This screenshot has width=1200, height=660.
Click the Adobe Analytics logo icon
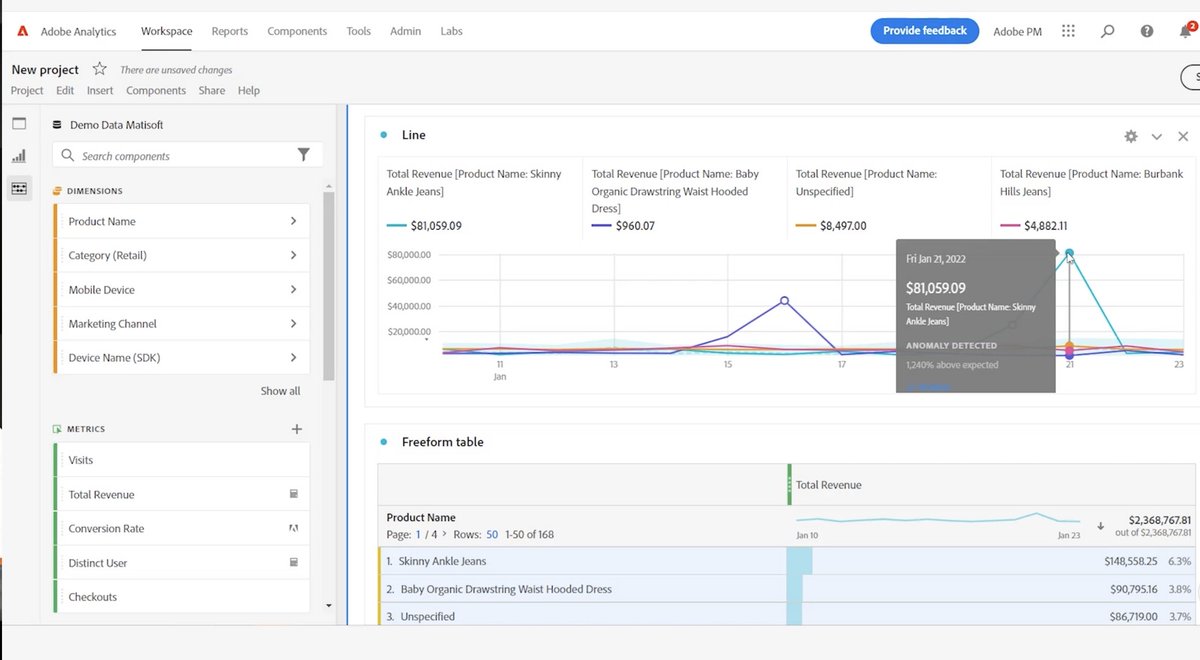coord(22,31)
